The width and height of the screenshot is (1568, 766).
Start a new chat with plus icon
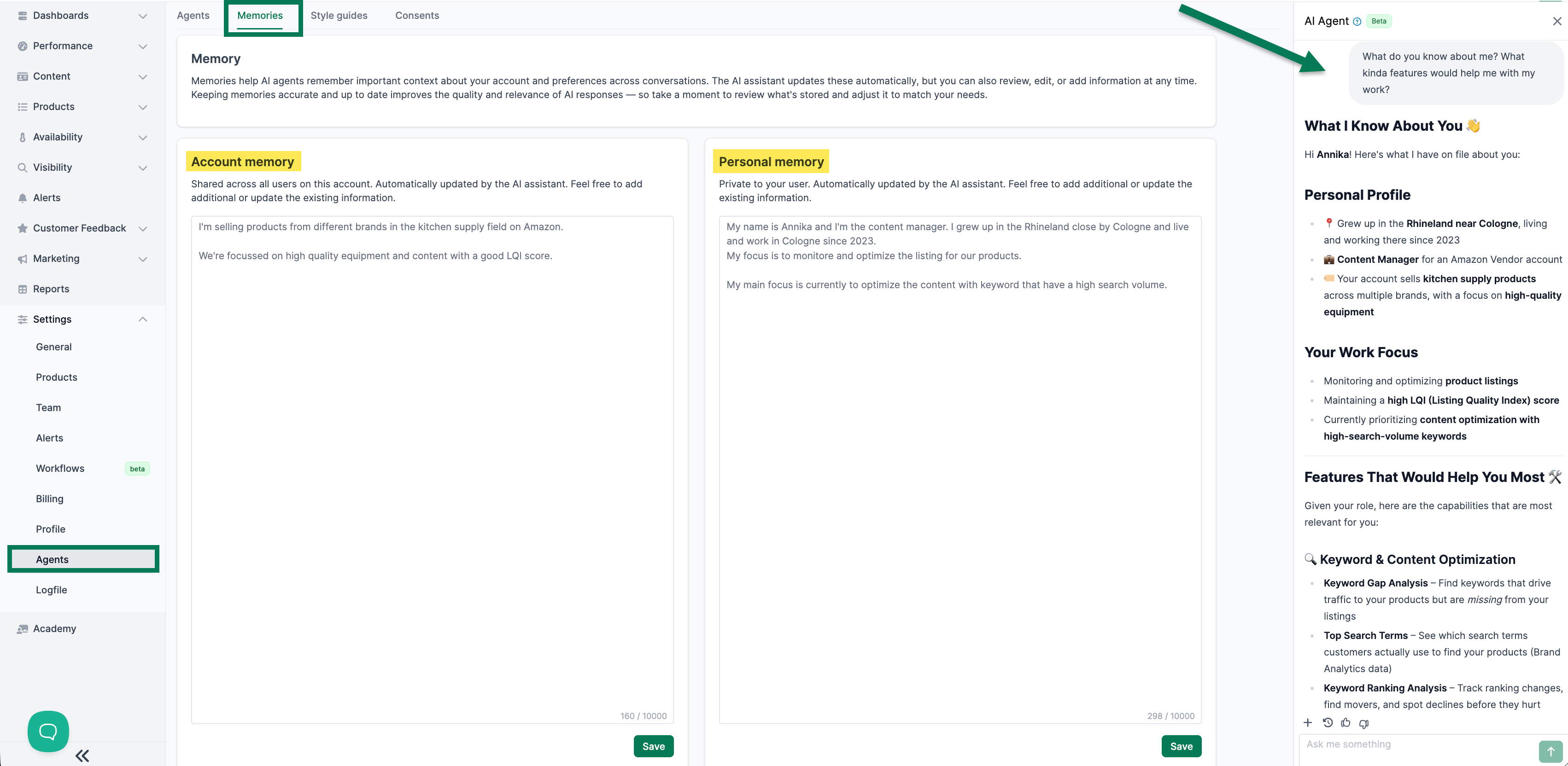1307,723
